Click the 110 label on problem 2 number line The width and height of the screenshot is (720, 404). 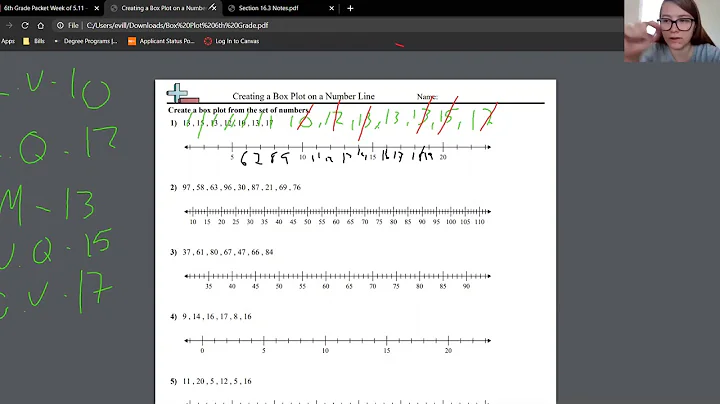[x=479, y=222]
